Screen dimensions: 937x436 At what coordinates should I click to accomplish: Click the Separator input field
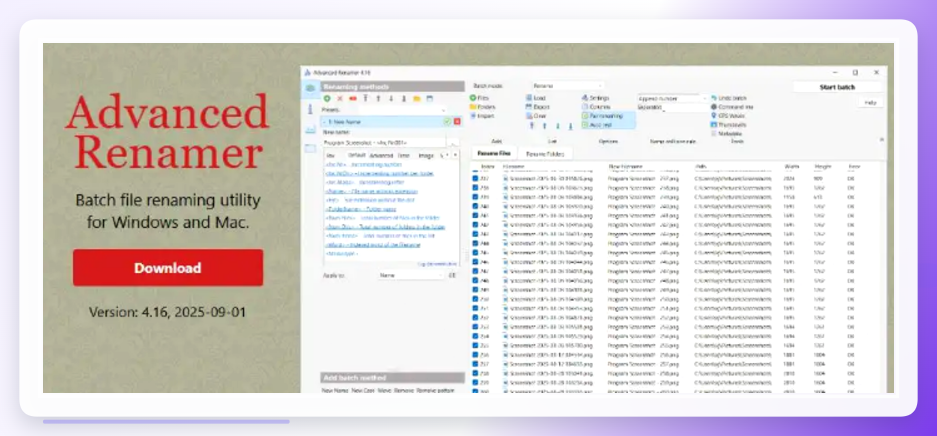[x=685, y=108]
